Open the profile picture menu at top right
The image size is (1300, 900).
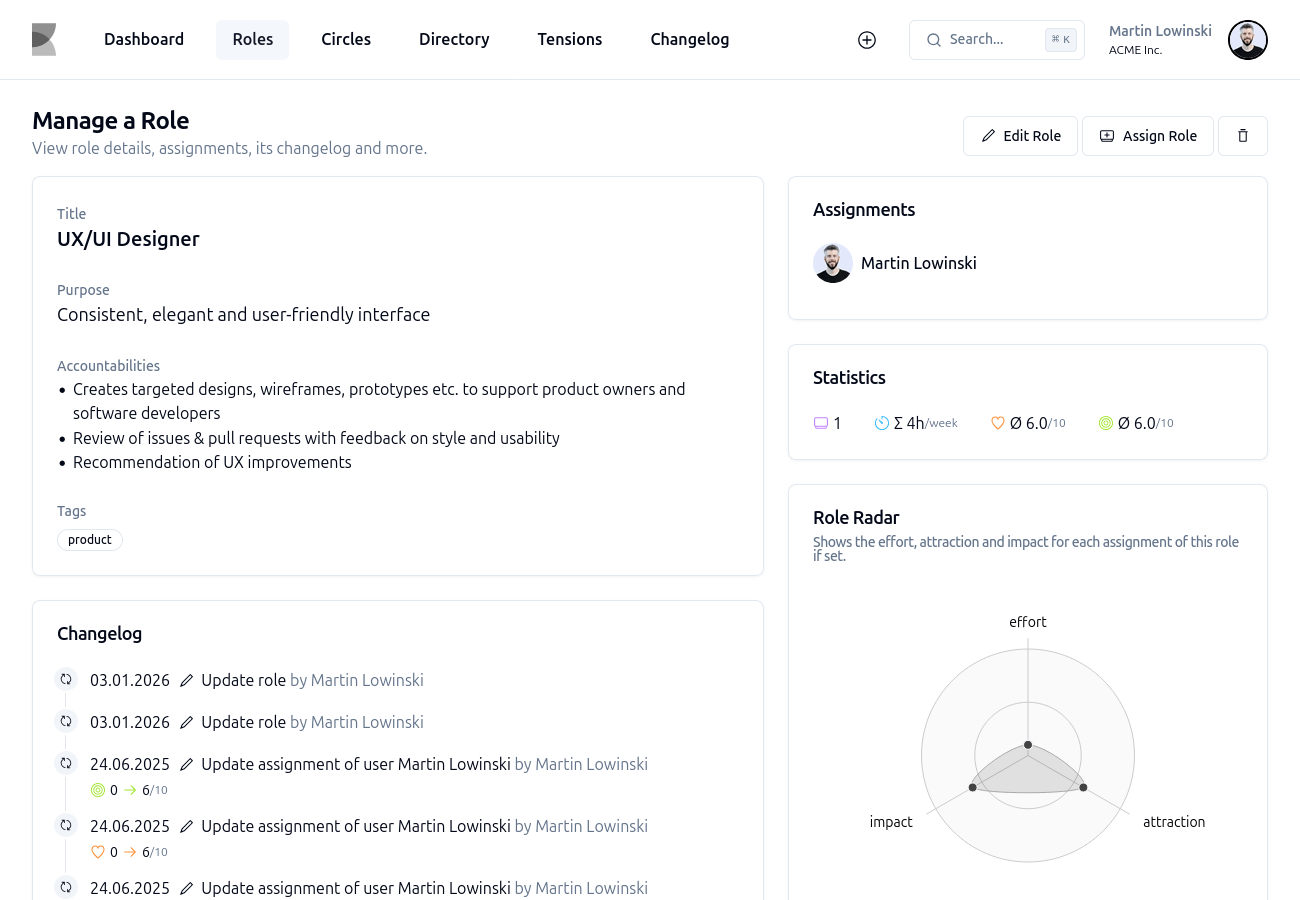coord(1247,39)
